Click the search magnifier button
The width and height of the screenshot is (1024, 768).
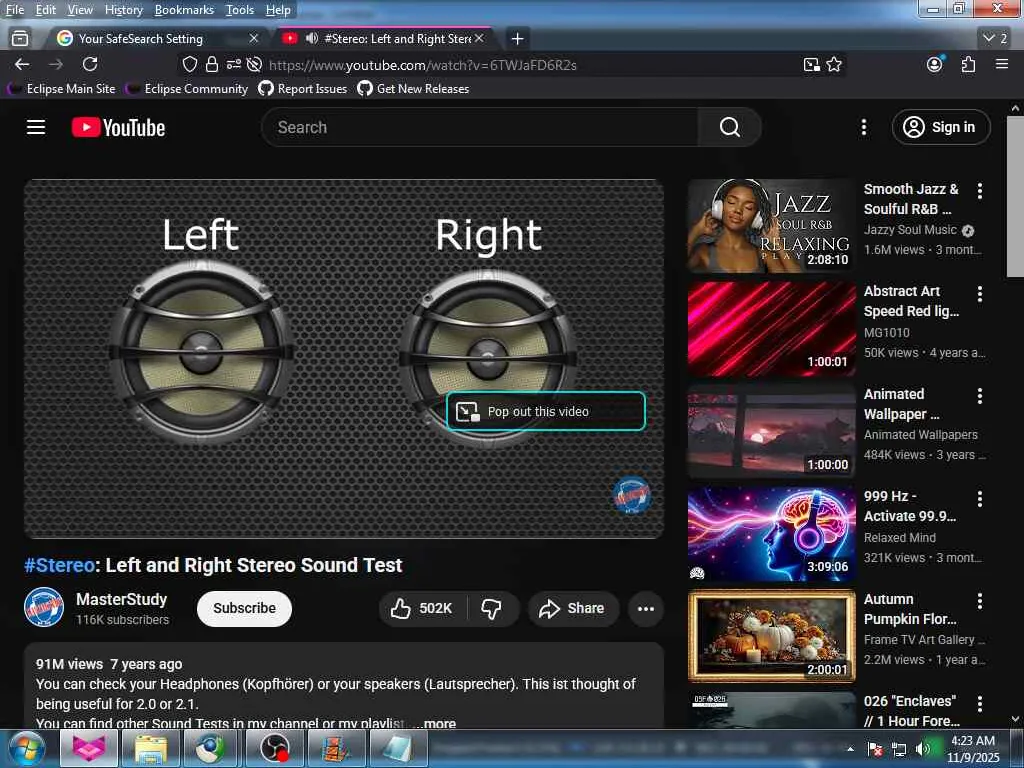pos(729,127)
